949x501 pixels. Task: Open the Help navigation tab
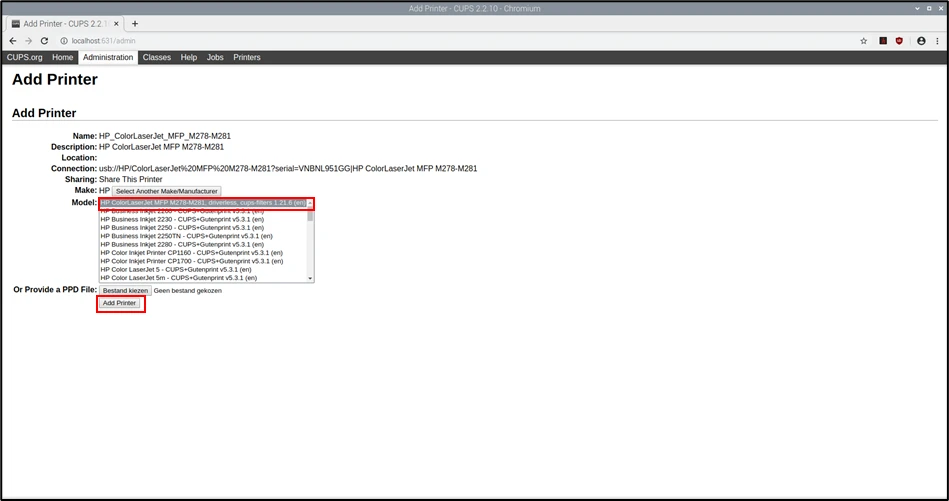pyautogui.click(x=189, y=57)
